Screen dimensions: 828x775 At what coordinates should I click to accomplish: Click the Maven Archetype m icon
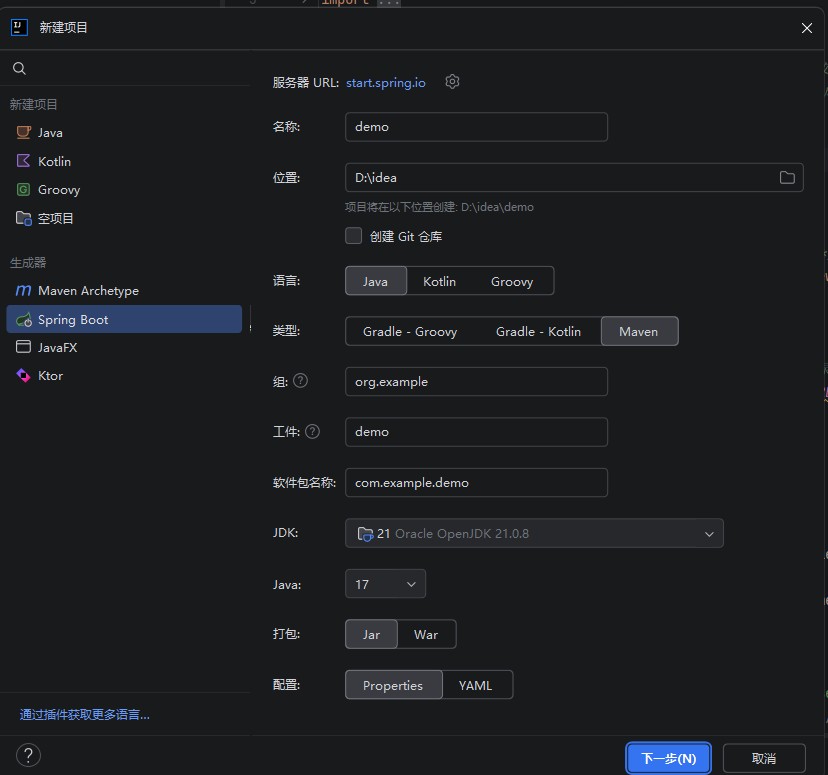pos(23,290)
